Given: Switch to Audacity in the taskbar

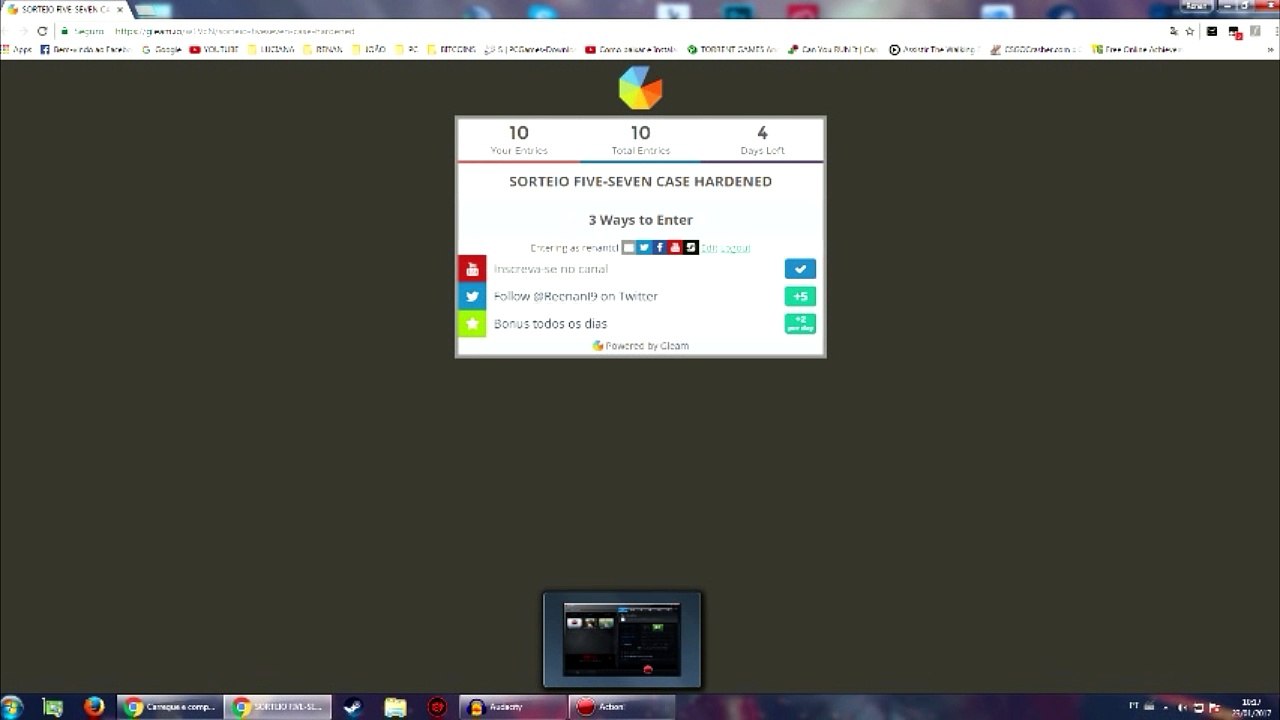Looking at the screenshot, I should [x=513, y=707].
